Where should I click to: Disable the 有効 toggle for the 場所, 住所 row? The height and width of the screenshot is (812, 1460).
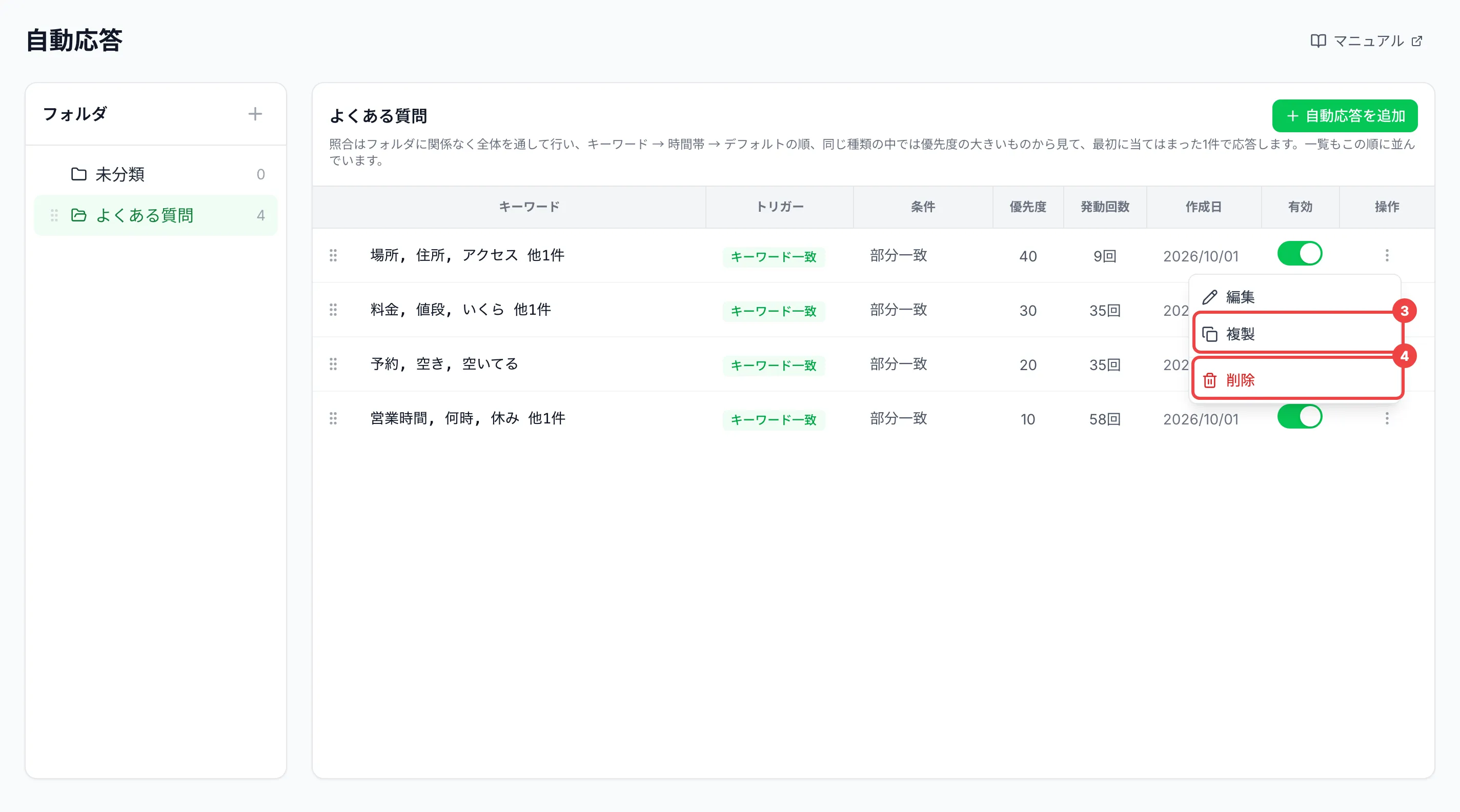point(1300,253)
